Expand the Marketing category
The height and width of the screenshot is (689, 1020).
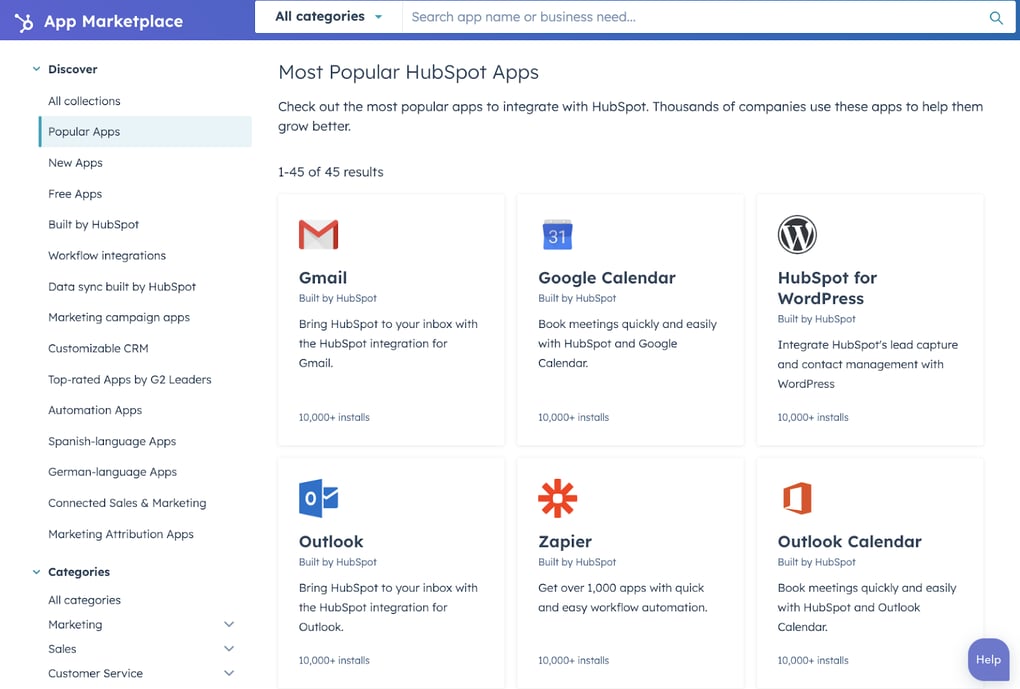click(228, 623)
